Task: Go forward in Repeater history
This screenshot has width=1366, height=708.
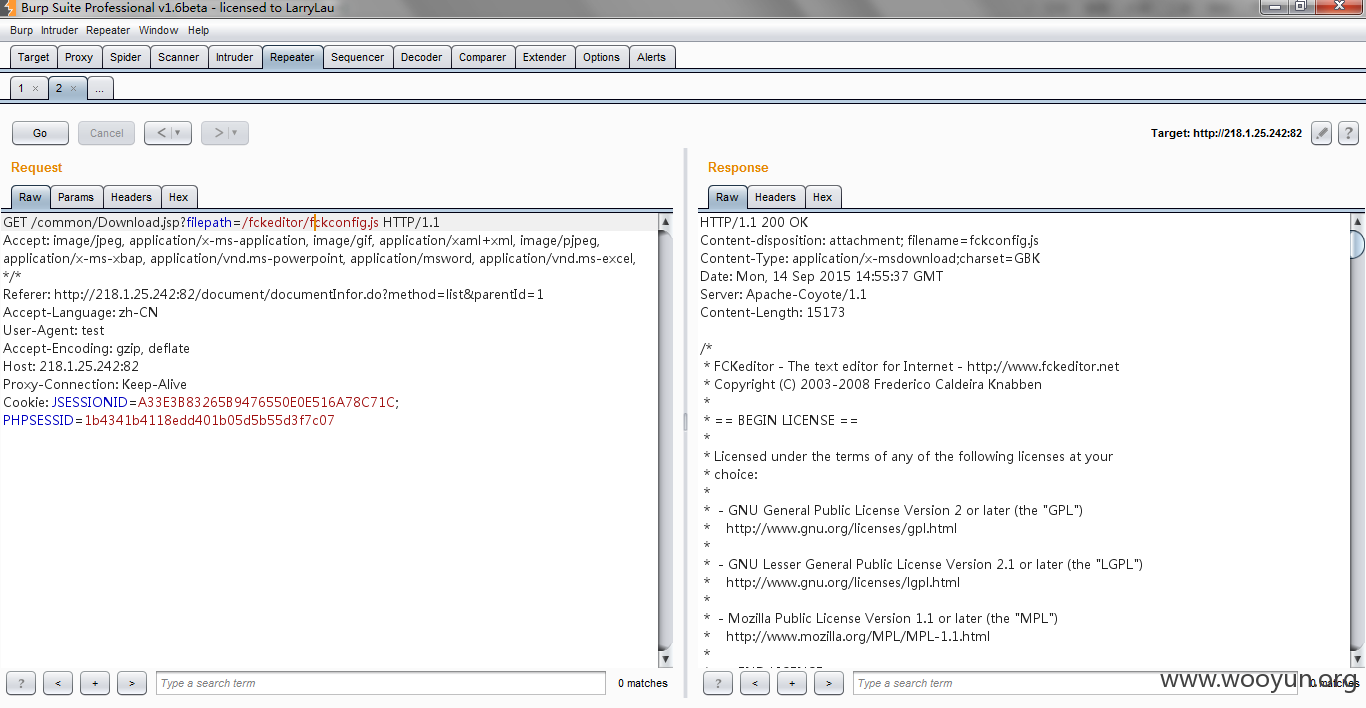Action: tap(225, 133)
